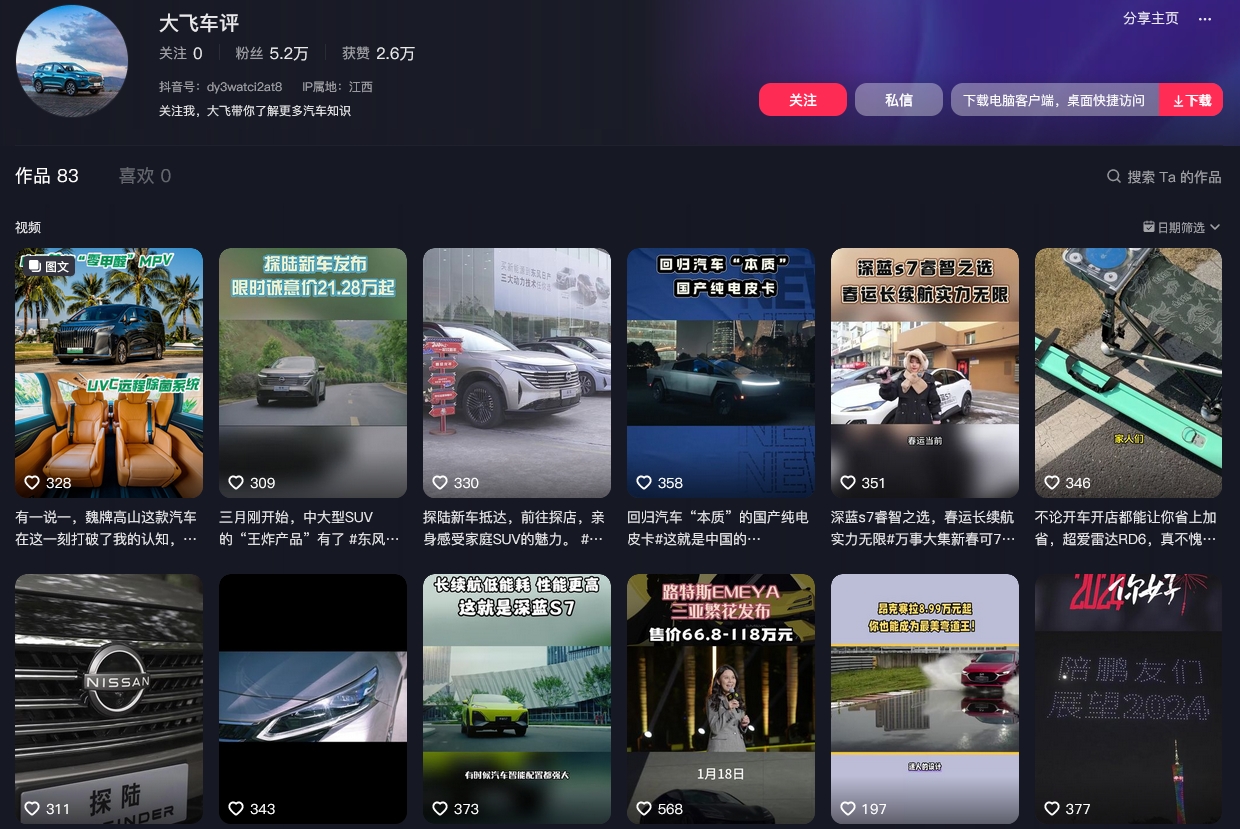Open the 陪鹏友们展望2024 video thumbnail
Image resolution: width=1240 pixels, height=829 pixels.
click(1128, 699)
